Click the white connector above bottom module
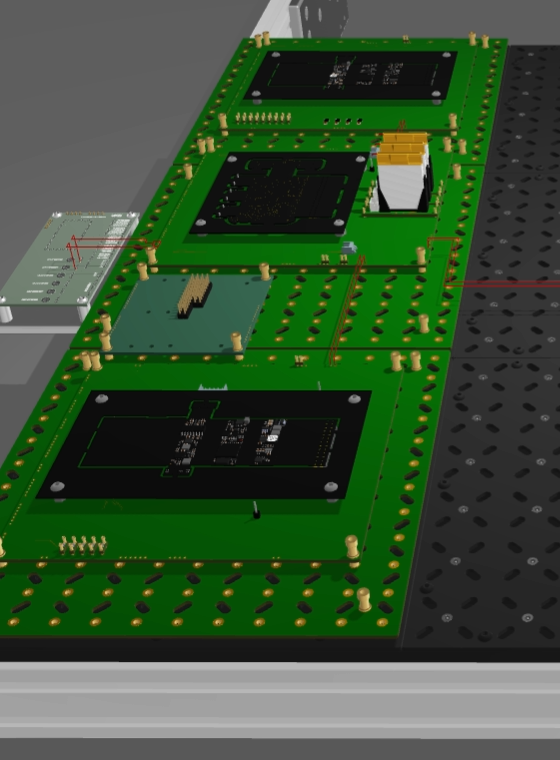The height and width of the screenshot is (760, 560). 213,387
